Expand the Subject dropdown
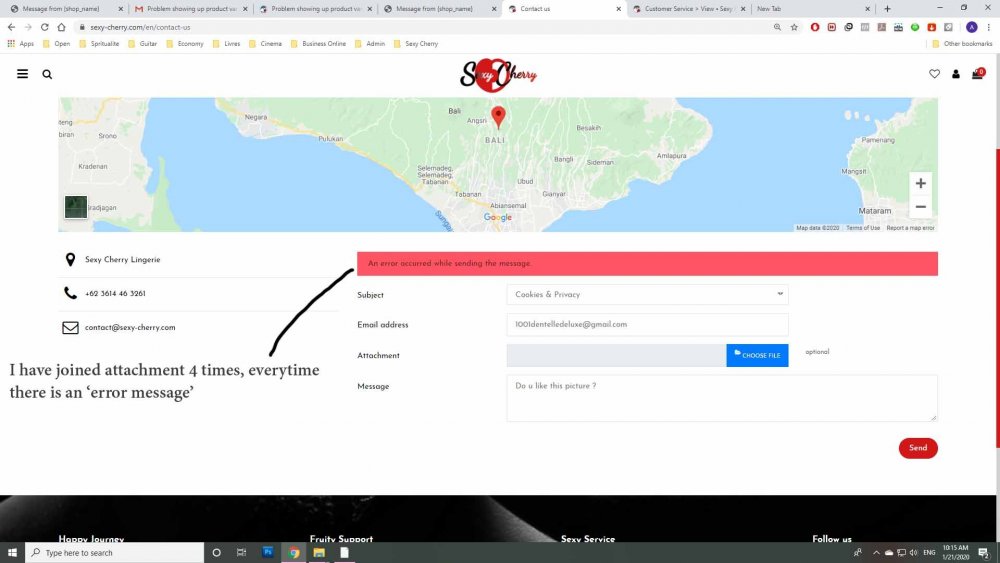The image size is (1000, 563). coord(647,295)
